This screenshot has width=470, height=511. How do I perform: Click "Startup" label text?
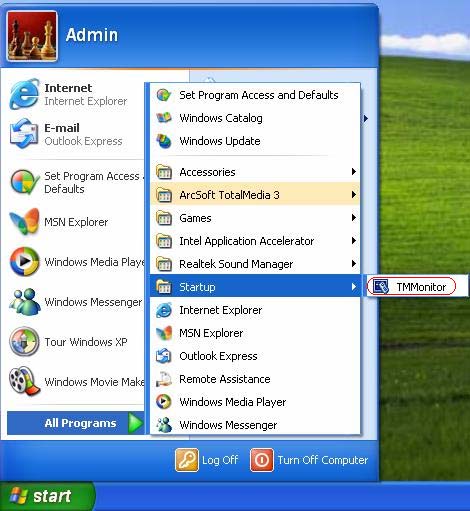click(x=197, y=287)
